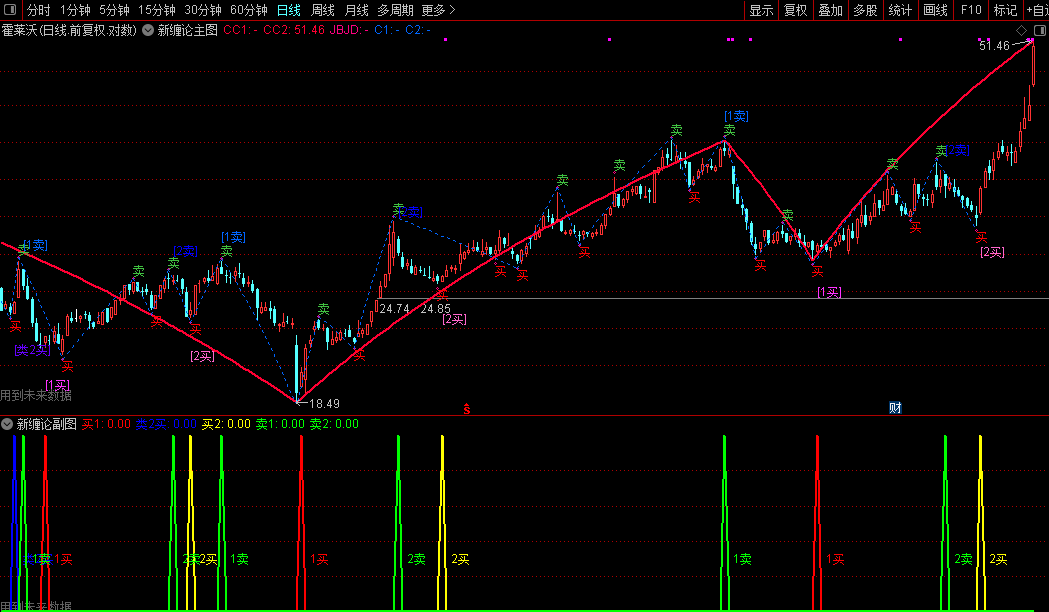The width and height of the screenshot is (1049, 612).
Task: Click the 18.49 low price label
Action: point(324,404)
